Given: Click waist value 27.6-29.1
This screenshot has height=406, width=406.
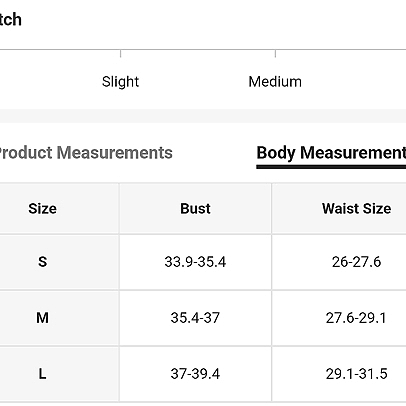Looking at the screenshot, I should click(356, 318).
